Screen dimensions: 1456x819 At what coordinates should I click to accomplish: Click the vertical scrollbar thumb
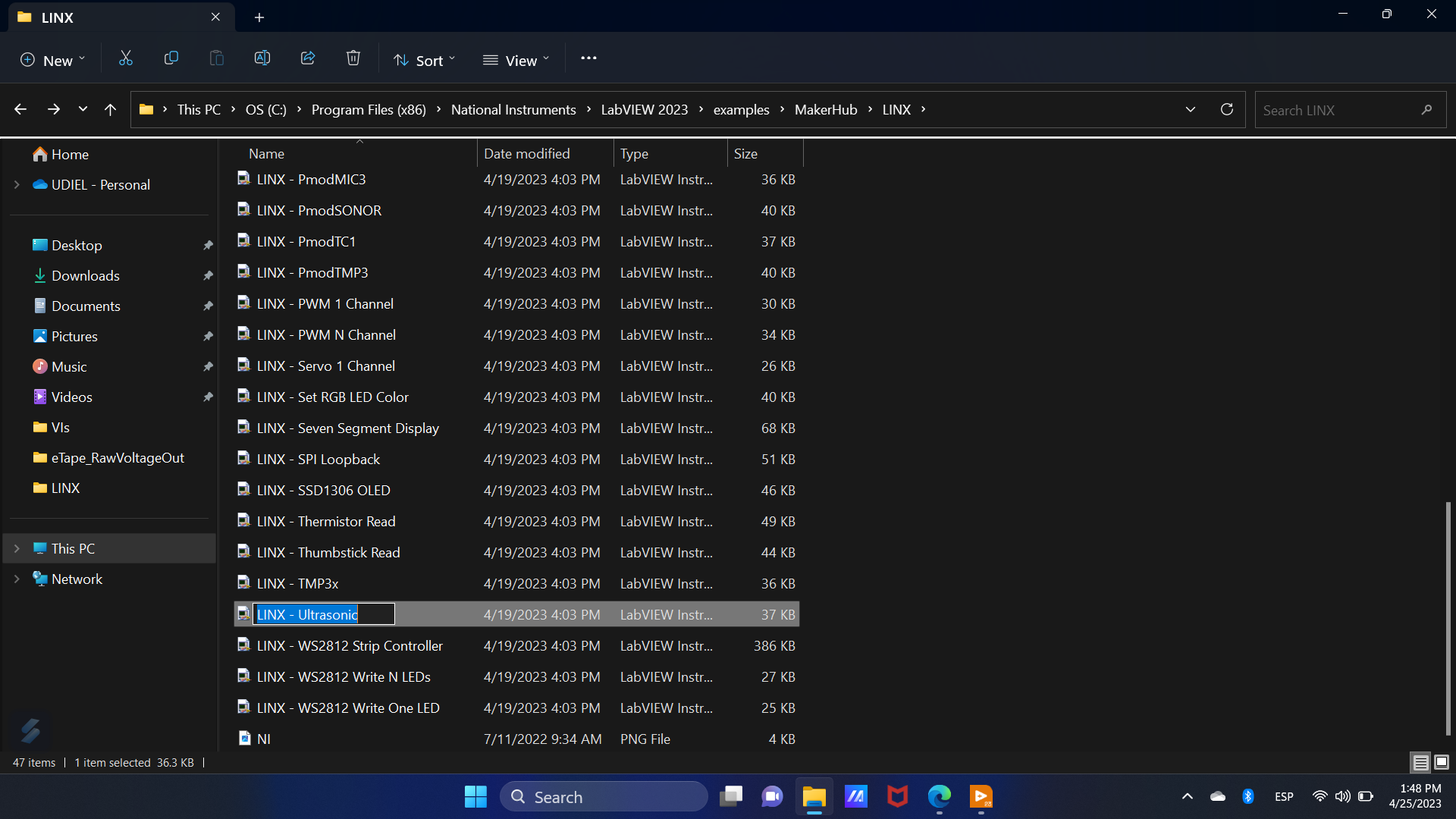click(x=1448, y=618)
